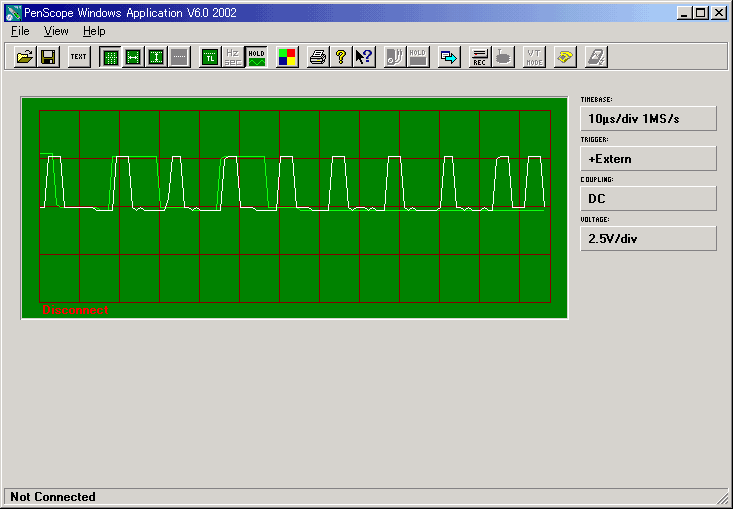Click the 2.5V/div voltage button

(648, 238)
